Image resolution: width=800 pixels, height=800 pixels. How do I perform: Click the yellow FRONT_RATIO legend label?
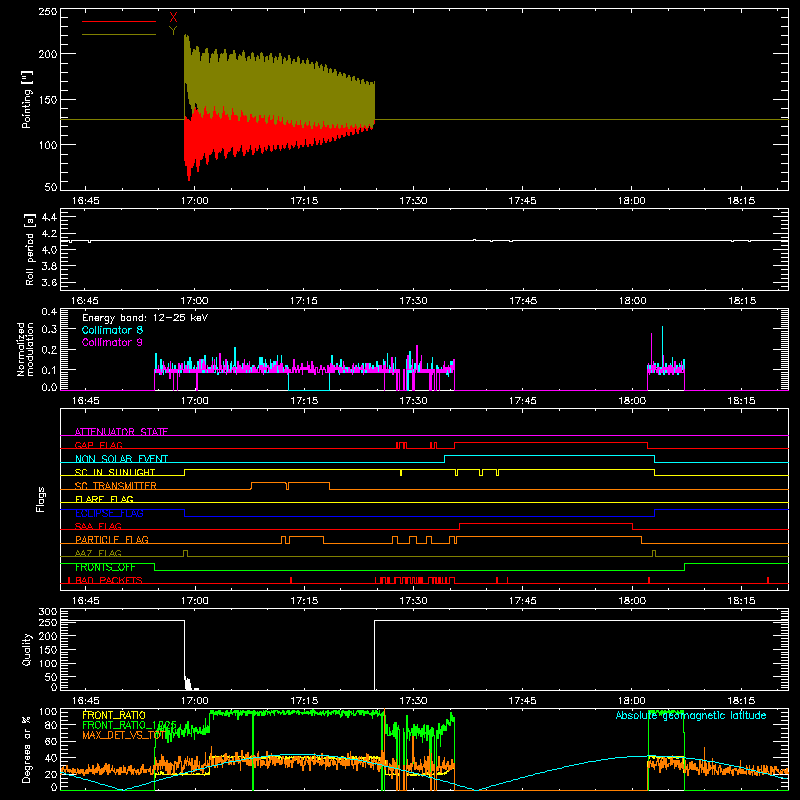tap(114, 715)
